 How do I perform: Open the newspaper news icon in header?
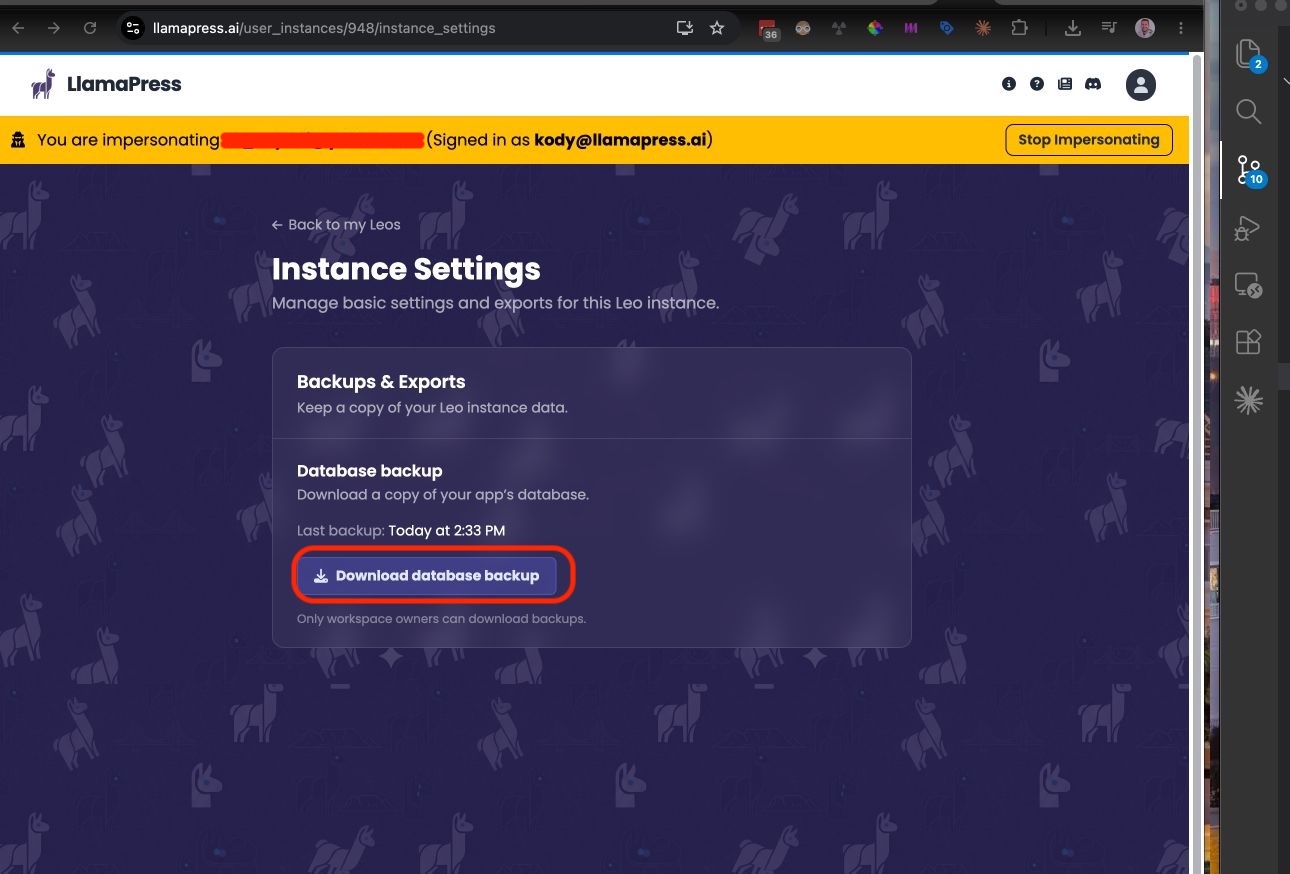(1065, 84)
